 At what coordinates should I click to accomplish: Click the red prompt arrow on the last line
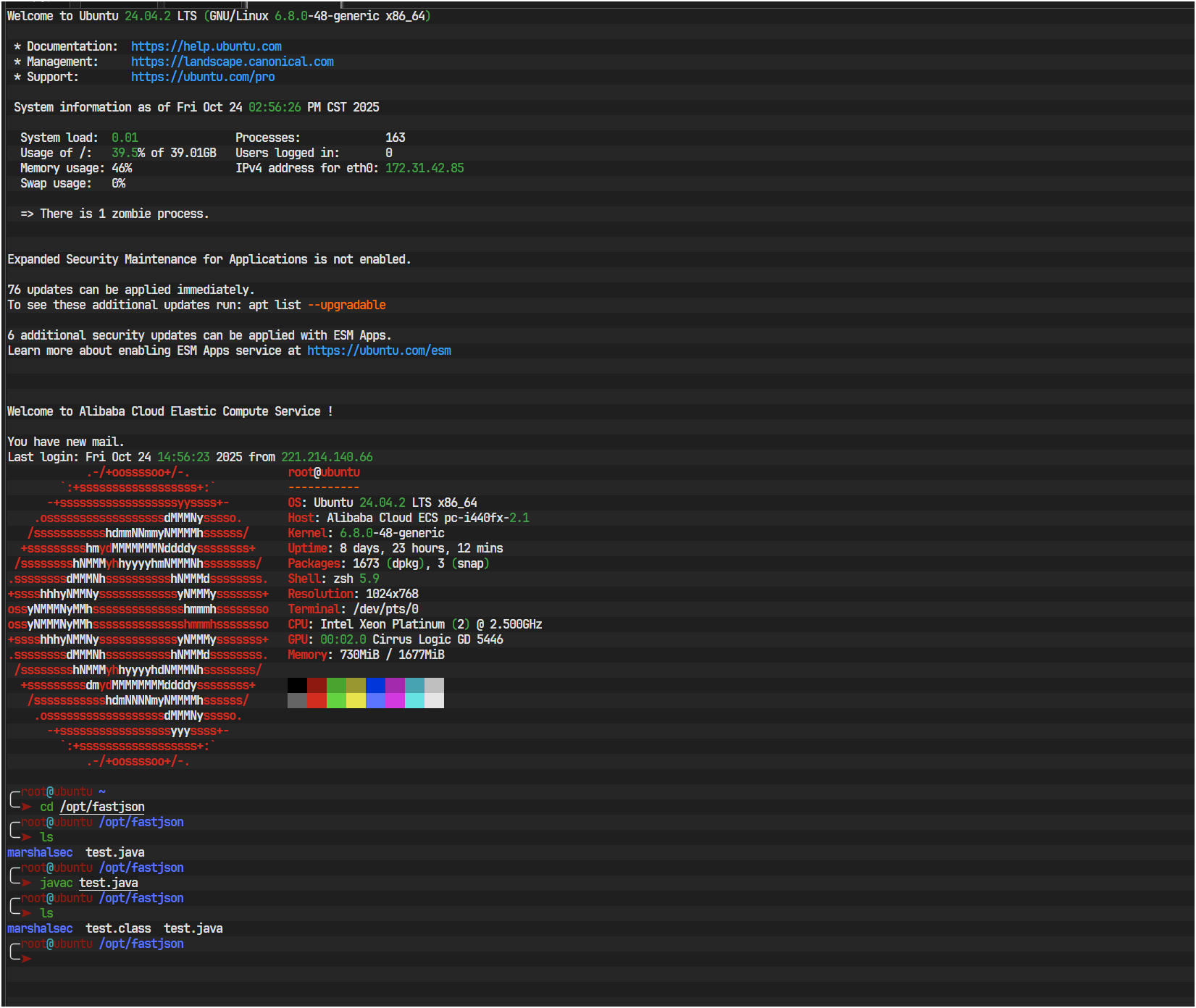point(27,959)
